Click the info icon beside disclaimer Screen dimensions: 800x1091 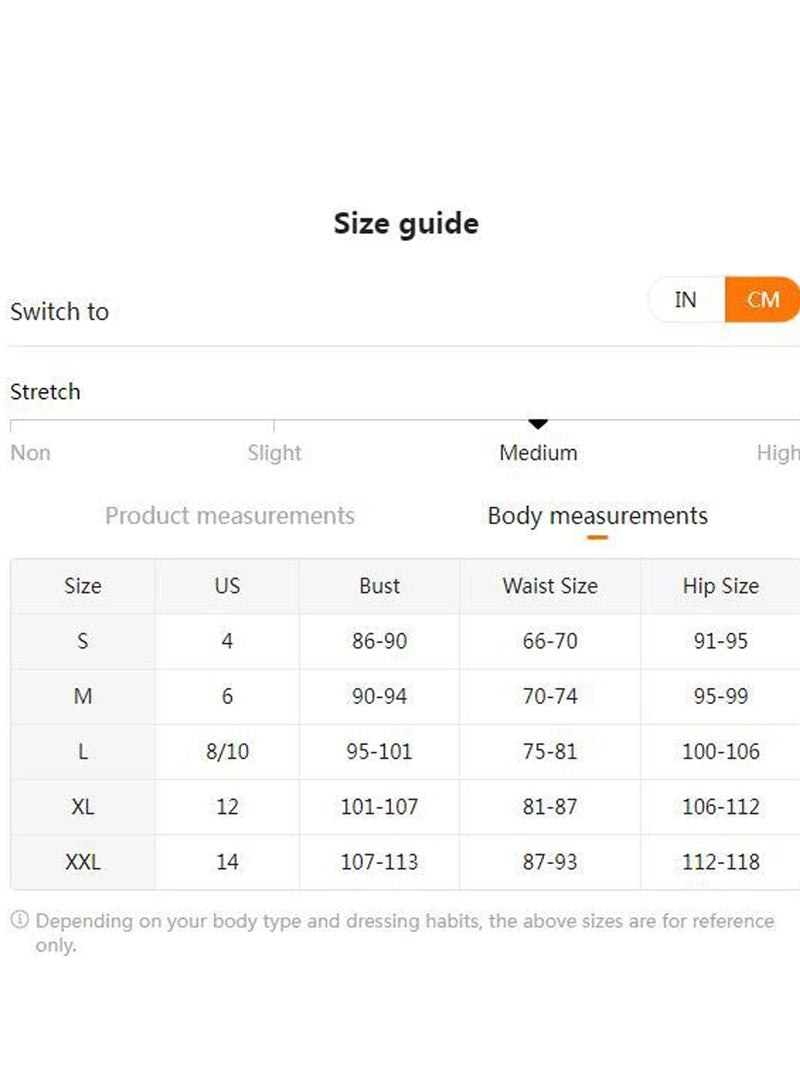point(20,920)
